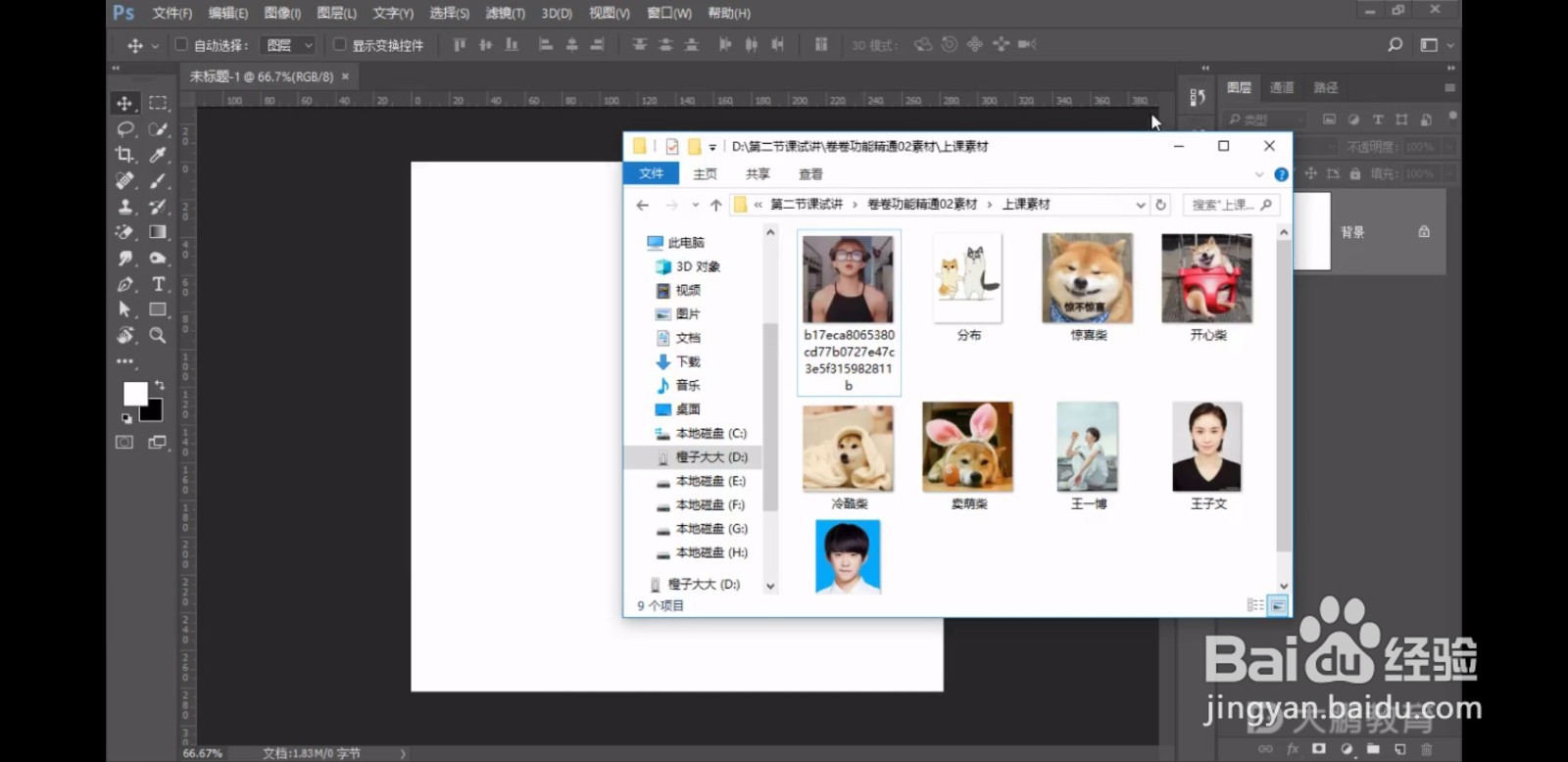1568x762 pixels.
Task: Toggle Quick Mask mode
Action: (124, 443)
